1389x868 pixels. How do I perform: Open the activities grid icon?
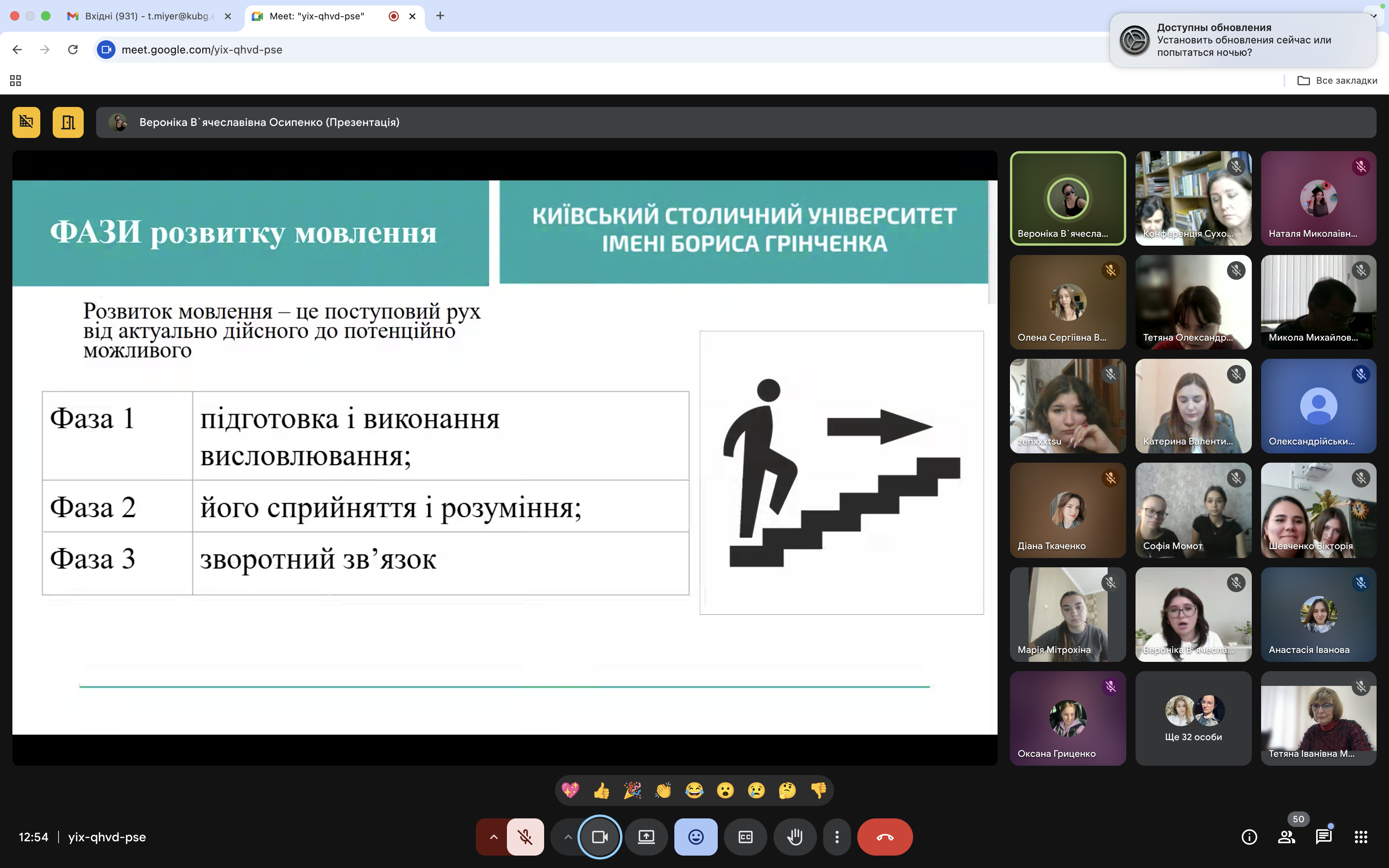pos(1361,837)
